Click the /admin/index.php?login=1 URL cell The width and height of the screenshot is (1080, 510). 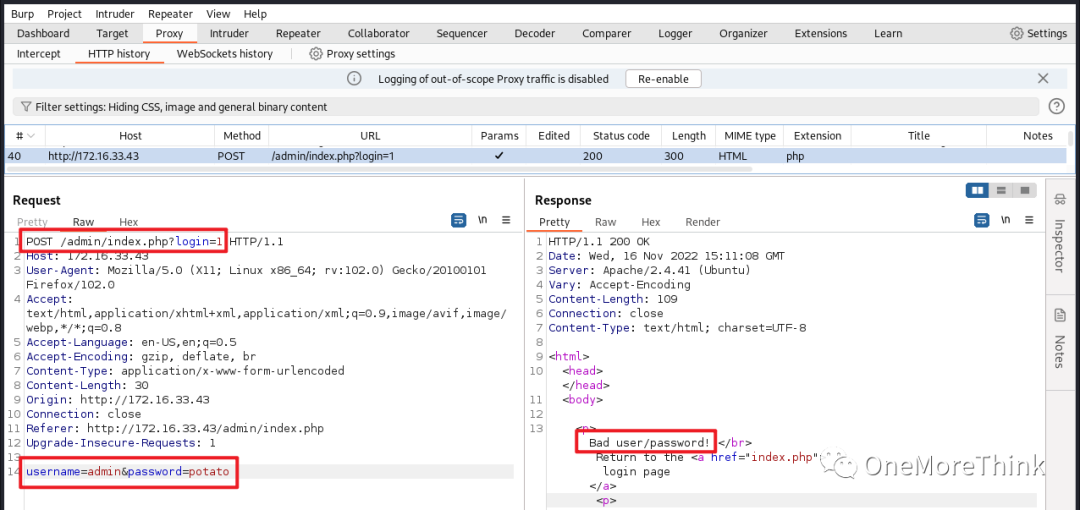[333, 156]
